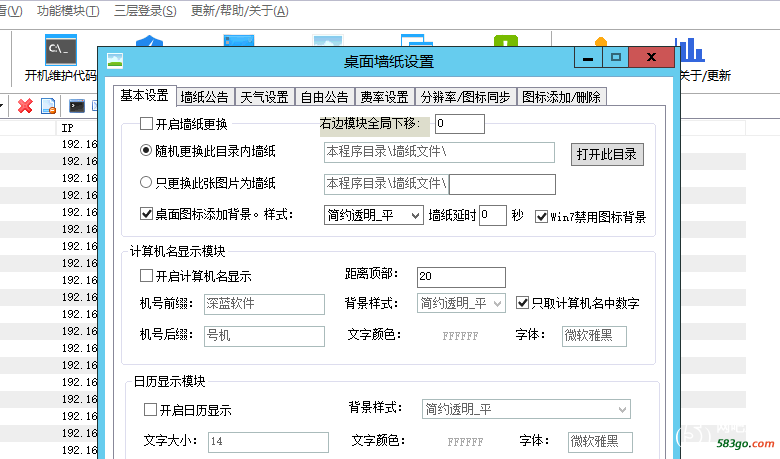The image size is (780, 459).
Task: Switch to the 天气设置 tab
Action: coord(264,97)
